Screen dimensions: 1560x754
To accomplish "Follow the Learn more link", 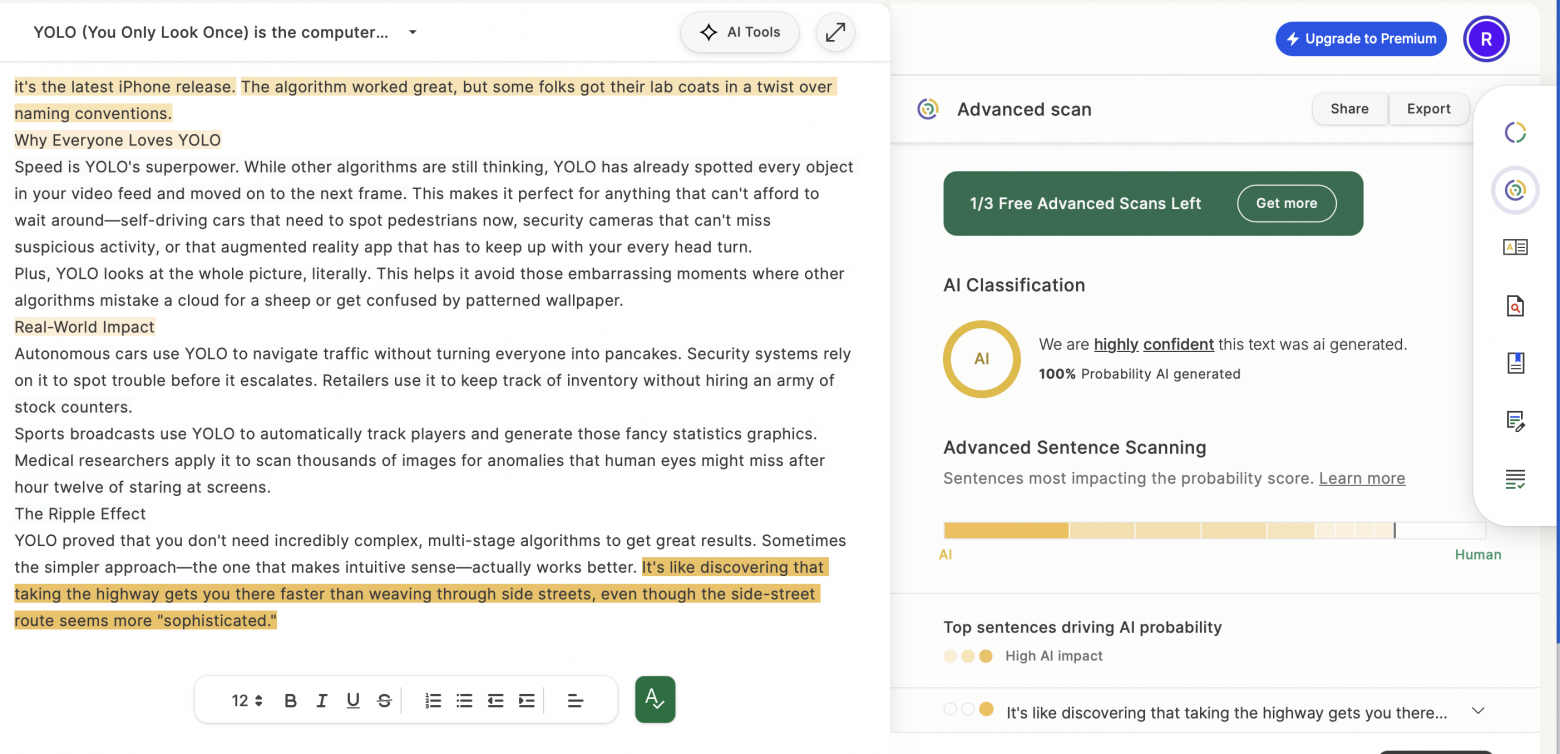I will tap(1361, 478).
